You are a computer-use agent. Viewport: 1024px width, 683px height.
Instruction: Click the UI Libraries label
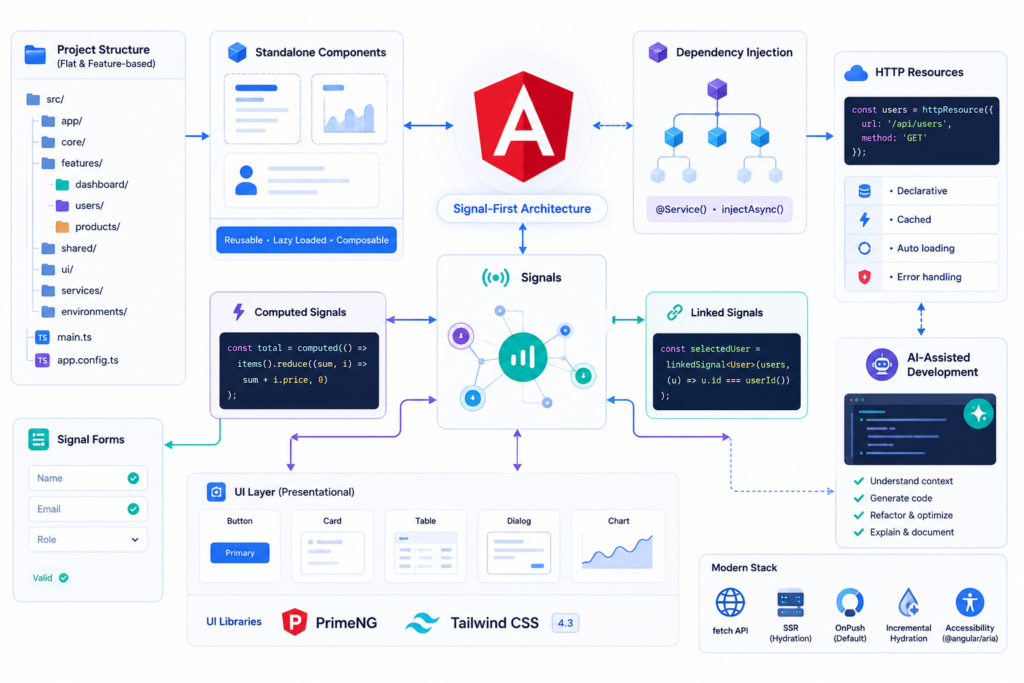234,622
